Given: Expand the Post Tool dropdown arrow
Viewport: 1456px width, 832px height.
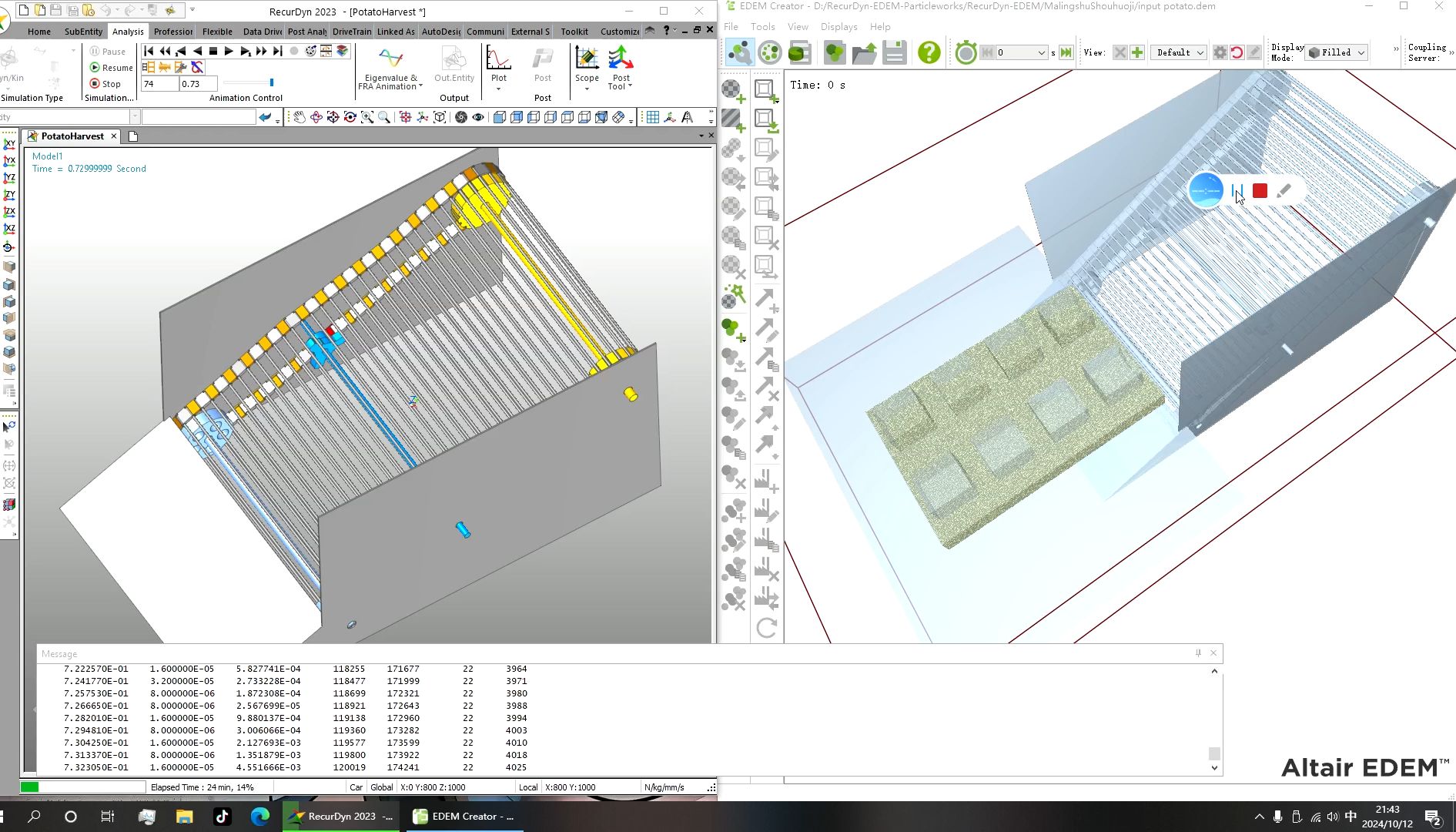Looking at the screenshot, I should pos(630,86).
